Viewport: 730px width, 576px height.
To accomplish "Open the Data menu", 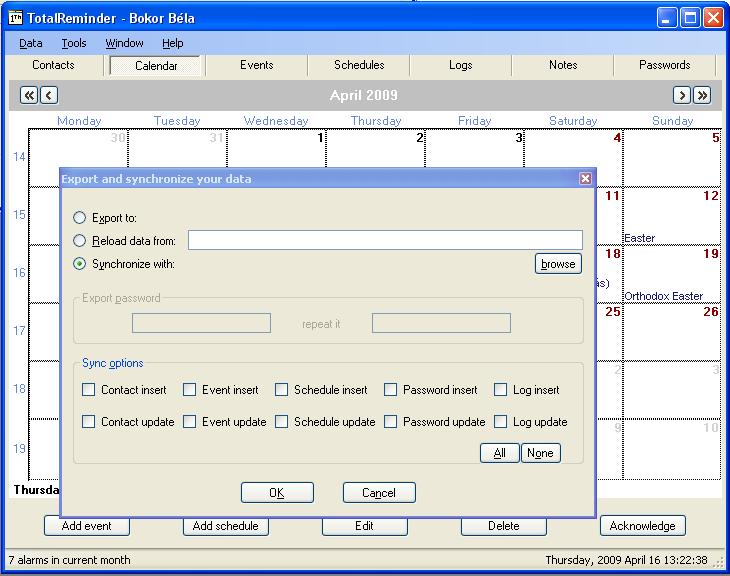I will point(31,43).
